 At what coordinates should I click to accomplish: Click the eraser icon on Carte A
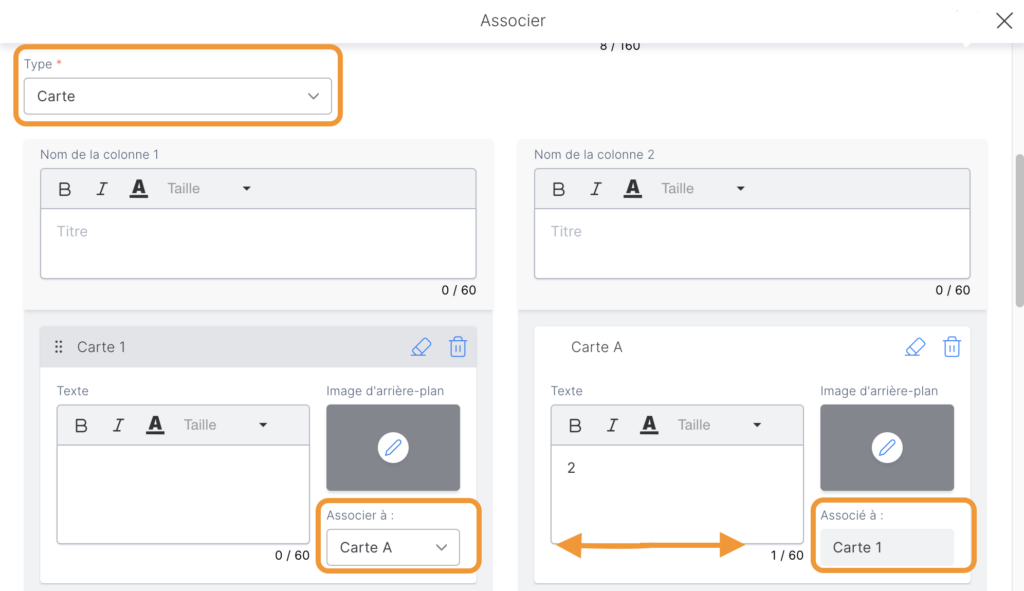pyautogui.click(x=915, y=347)
